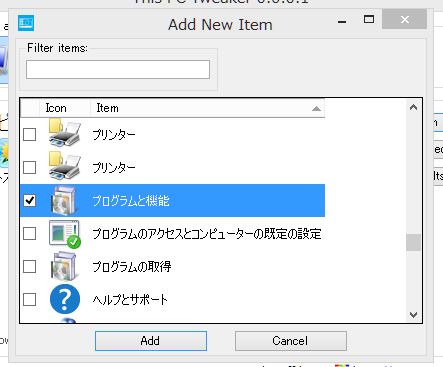This screenshot has width=443, height=367.
Task: Select the プログラムと機能 text
Action: click(x=131, y=201)
